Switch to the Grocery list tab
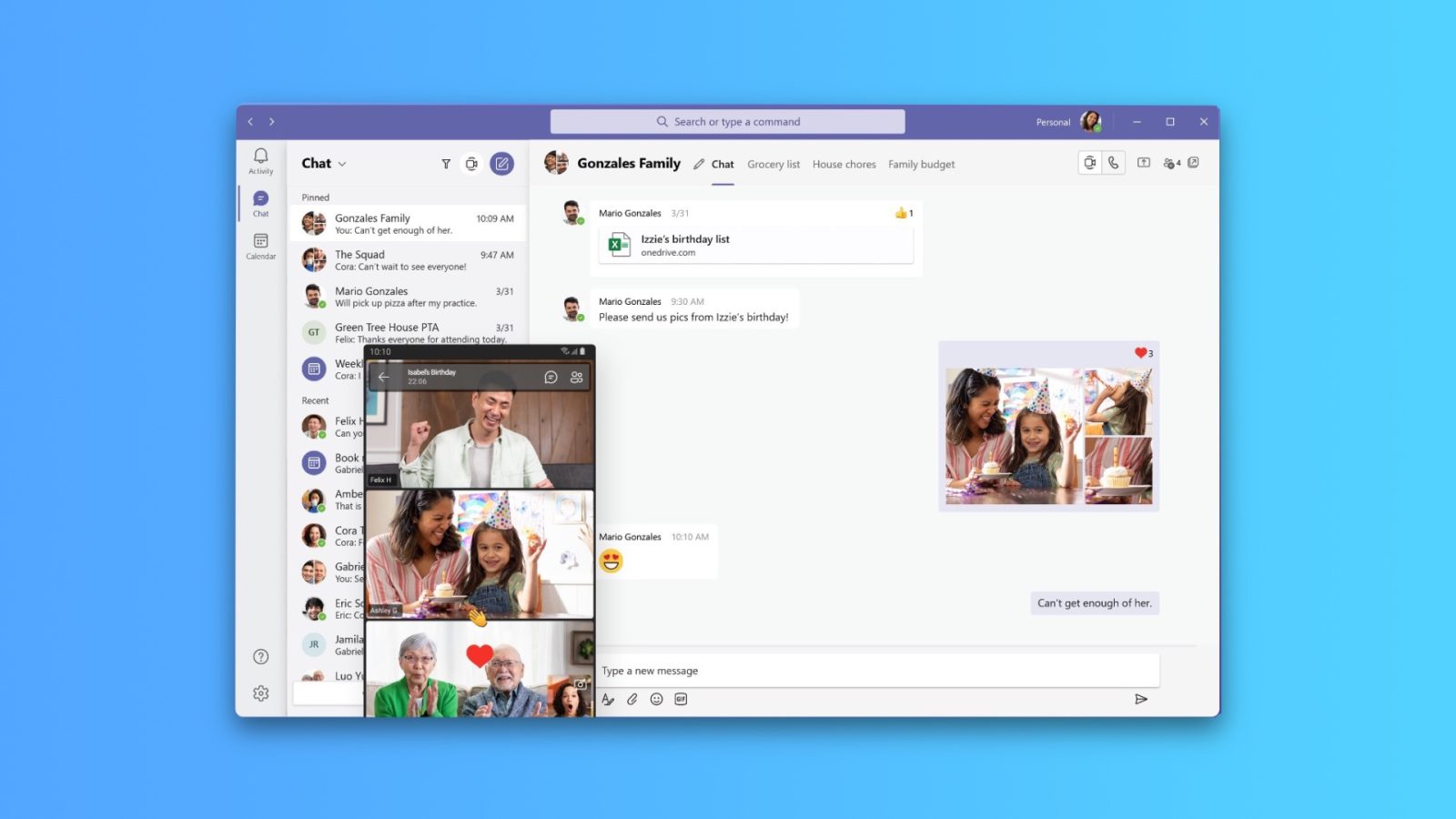This screenshot has height=819, width=1456. coord(773,165)
